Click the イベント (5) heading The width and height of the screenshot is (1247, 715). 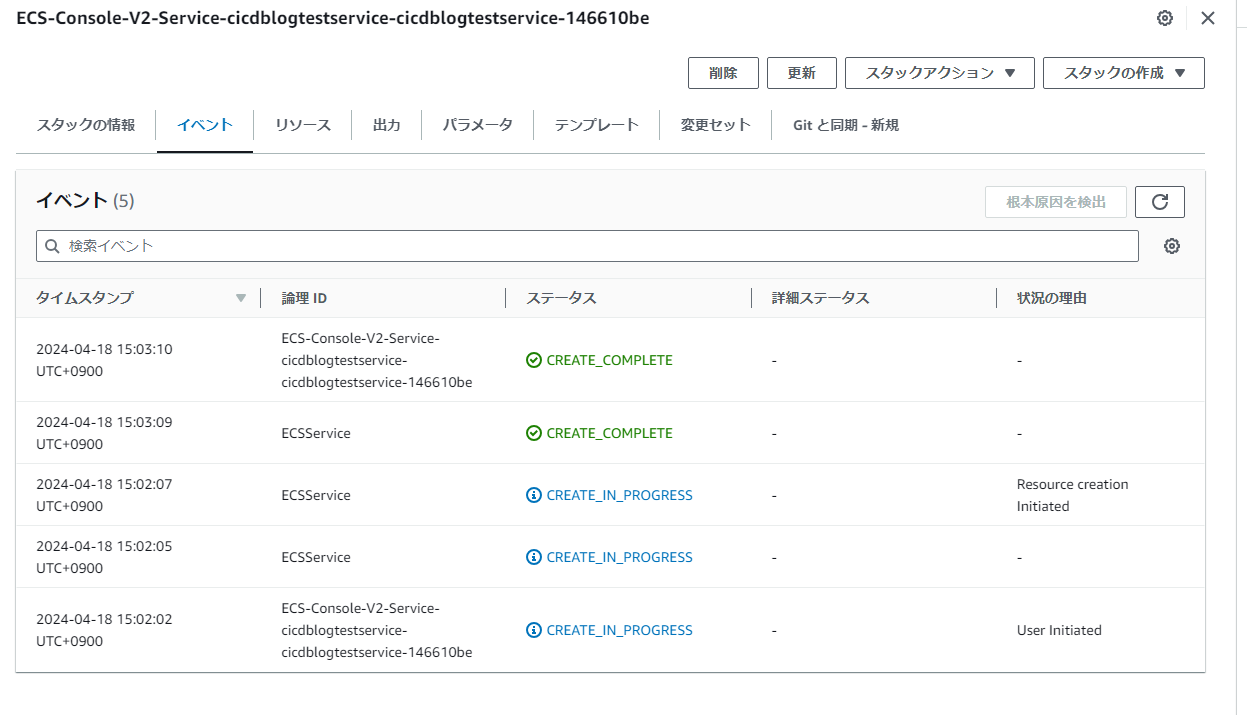(85, 201)
